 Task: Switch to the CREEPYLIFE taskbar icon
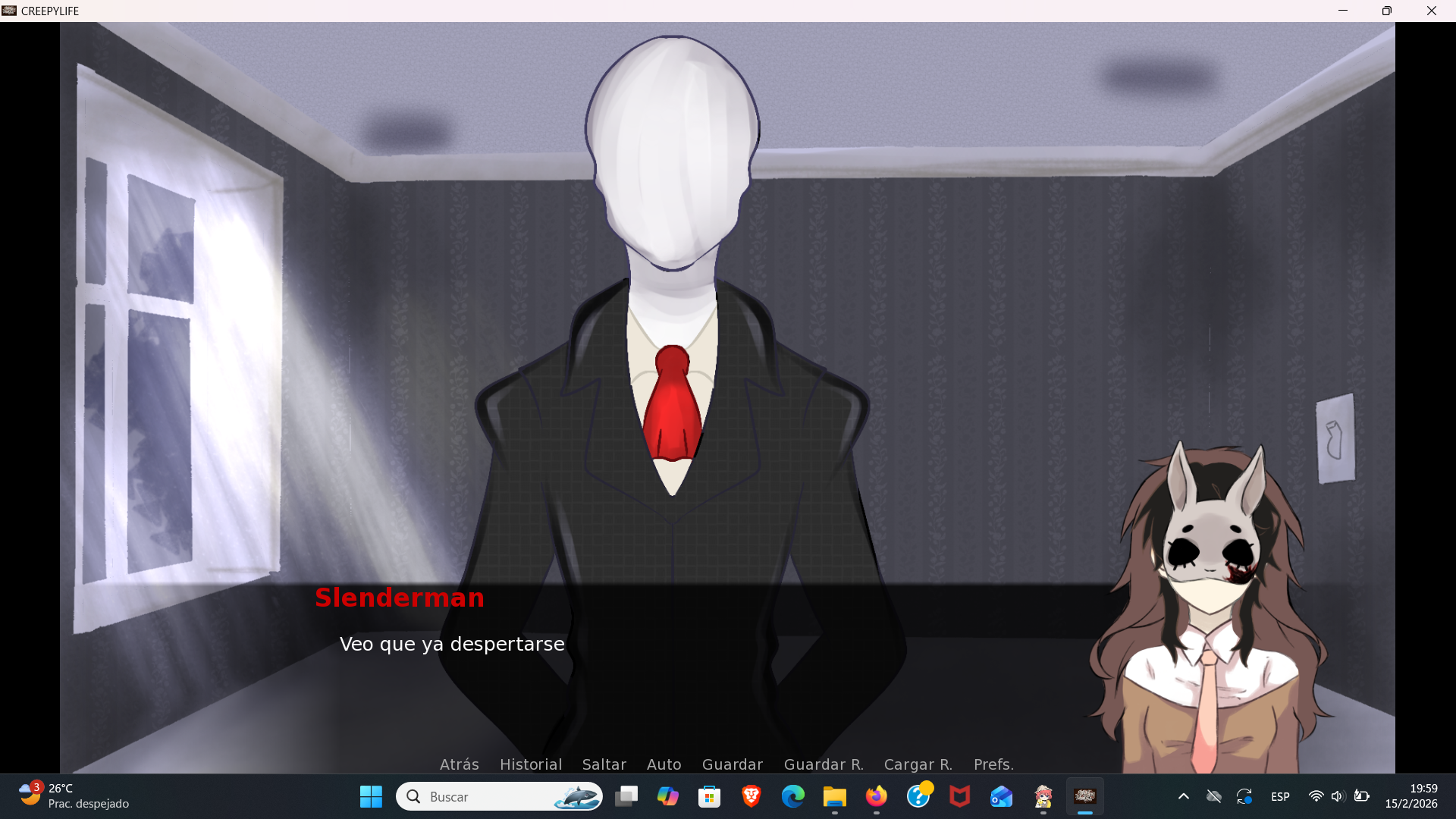pyautogui.click(x=1085, y=796)
